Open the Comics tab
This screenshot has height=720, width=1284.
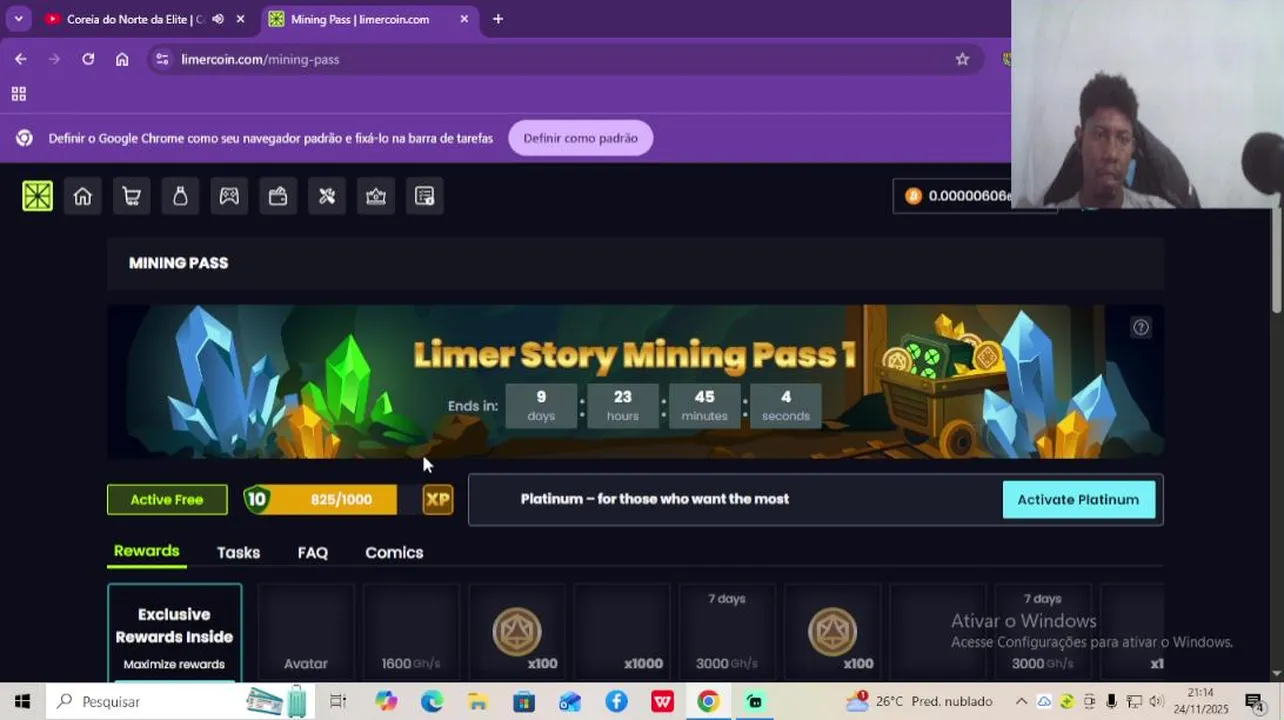point(394,552)
